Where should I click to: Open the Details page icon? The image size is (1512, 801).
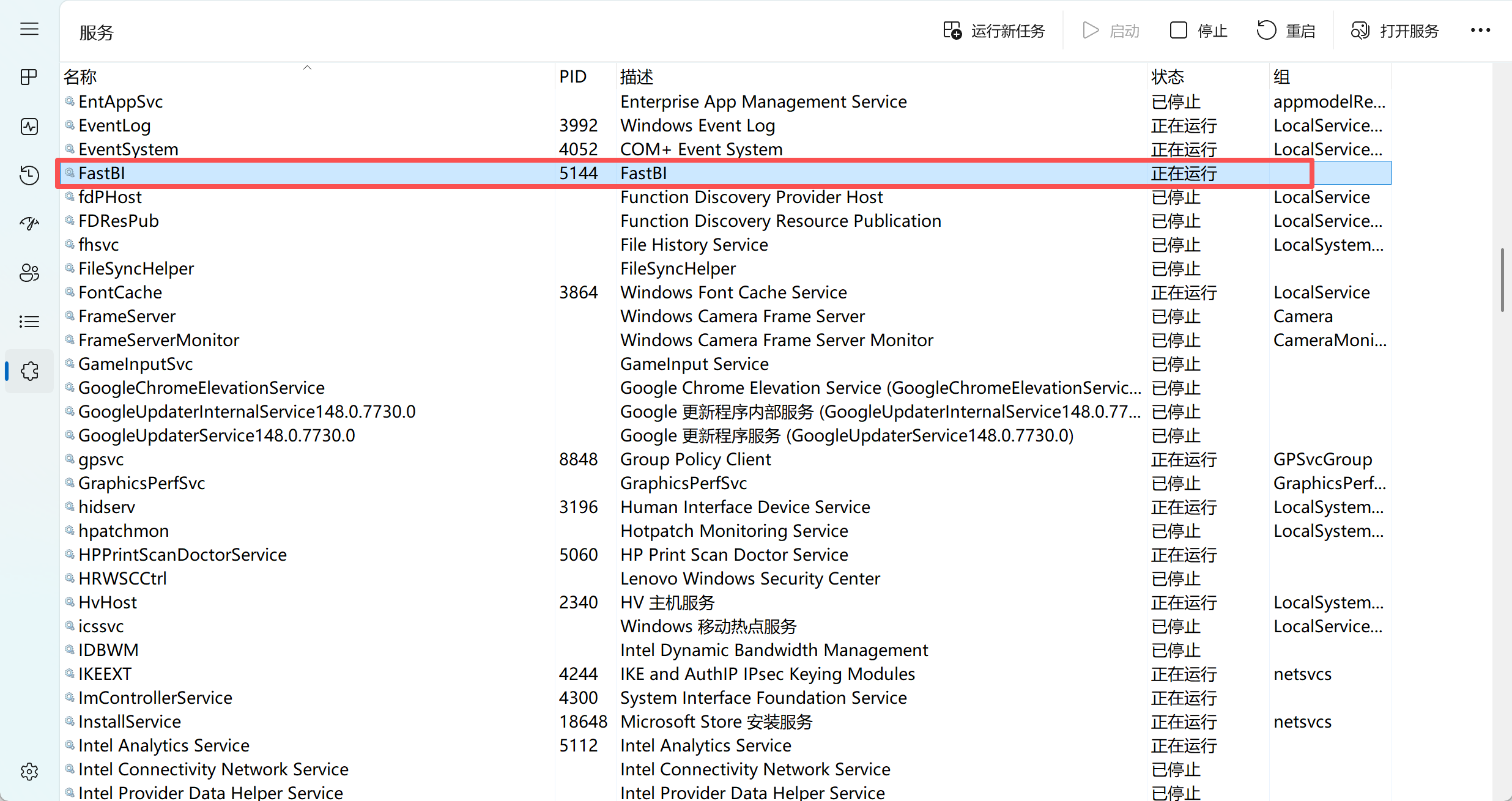[29, 322]
